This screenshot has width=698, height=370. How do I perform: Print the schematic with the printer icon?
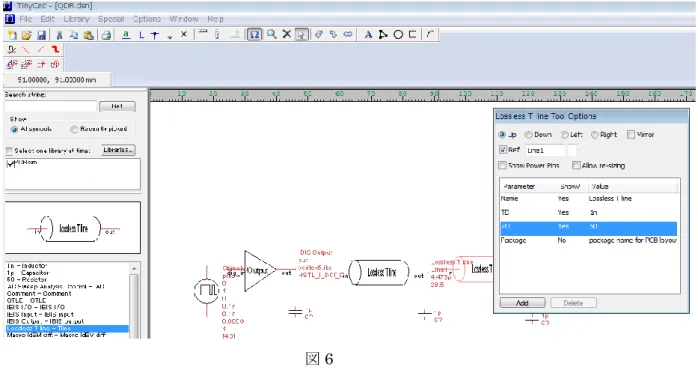click(106, 35)
